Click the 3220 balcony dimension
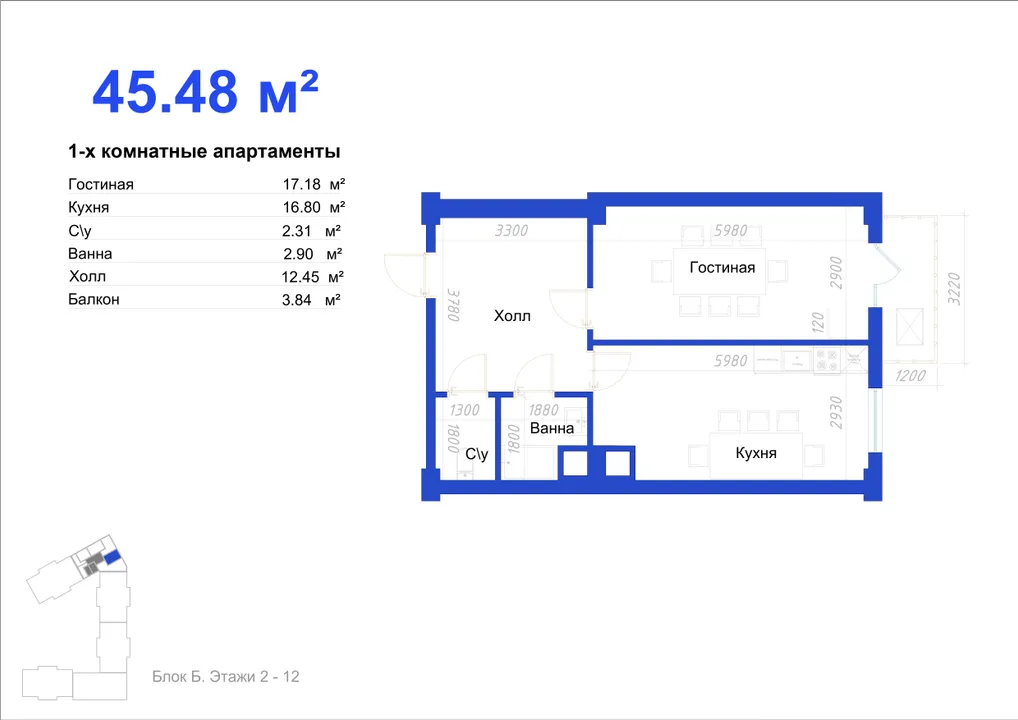The width and height of the screenshot is (1018, 720). click(x=954, y=289)
